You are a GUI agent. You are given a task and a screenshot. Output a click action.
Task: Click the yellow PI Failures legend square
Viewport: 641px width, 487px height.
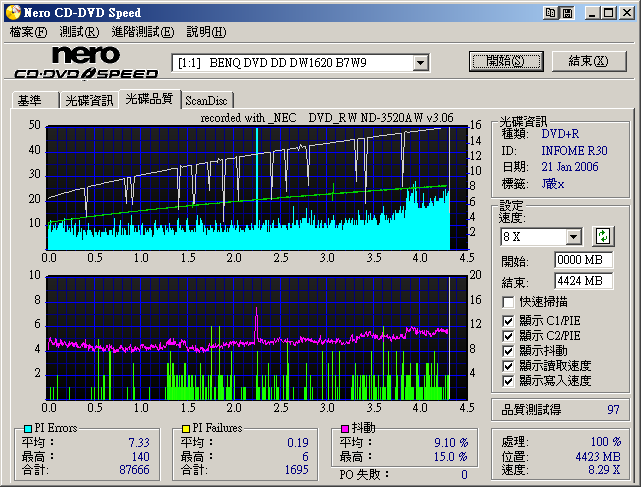(x=186, y=429)
